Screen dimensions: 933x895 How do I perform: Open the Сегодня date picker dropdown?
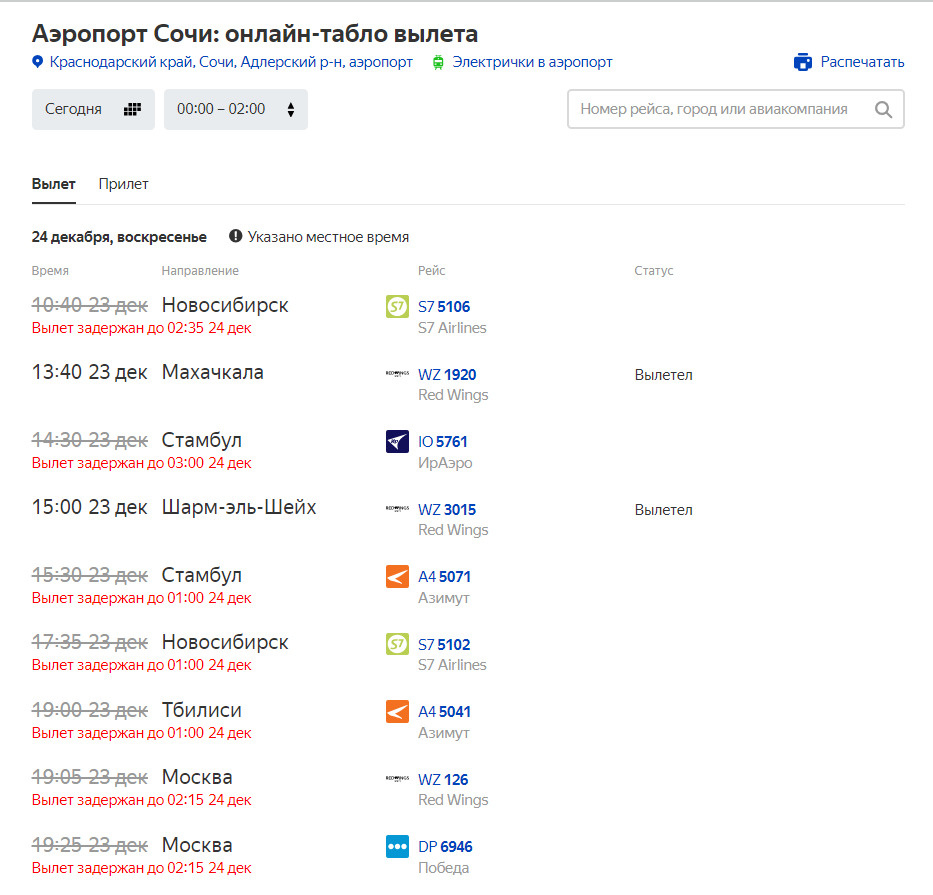(93, 110)
